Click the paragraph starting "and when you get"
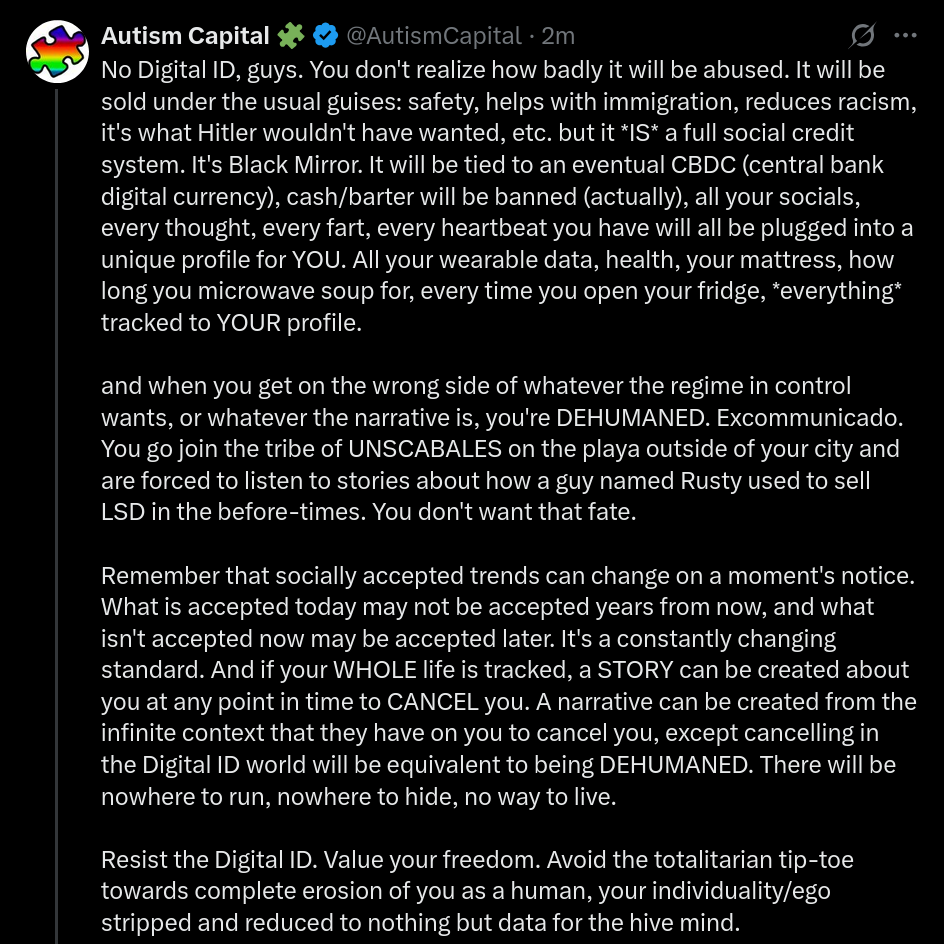Image resolution: width=944 pixels, height=944 pixels. click(500, 449)
